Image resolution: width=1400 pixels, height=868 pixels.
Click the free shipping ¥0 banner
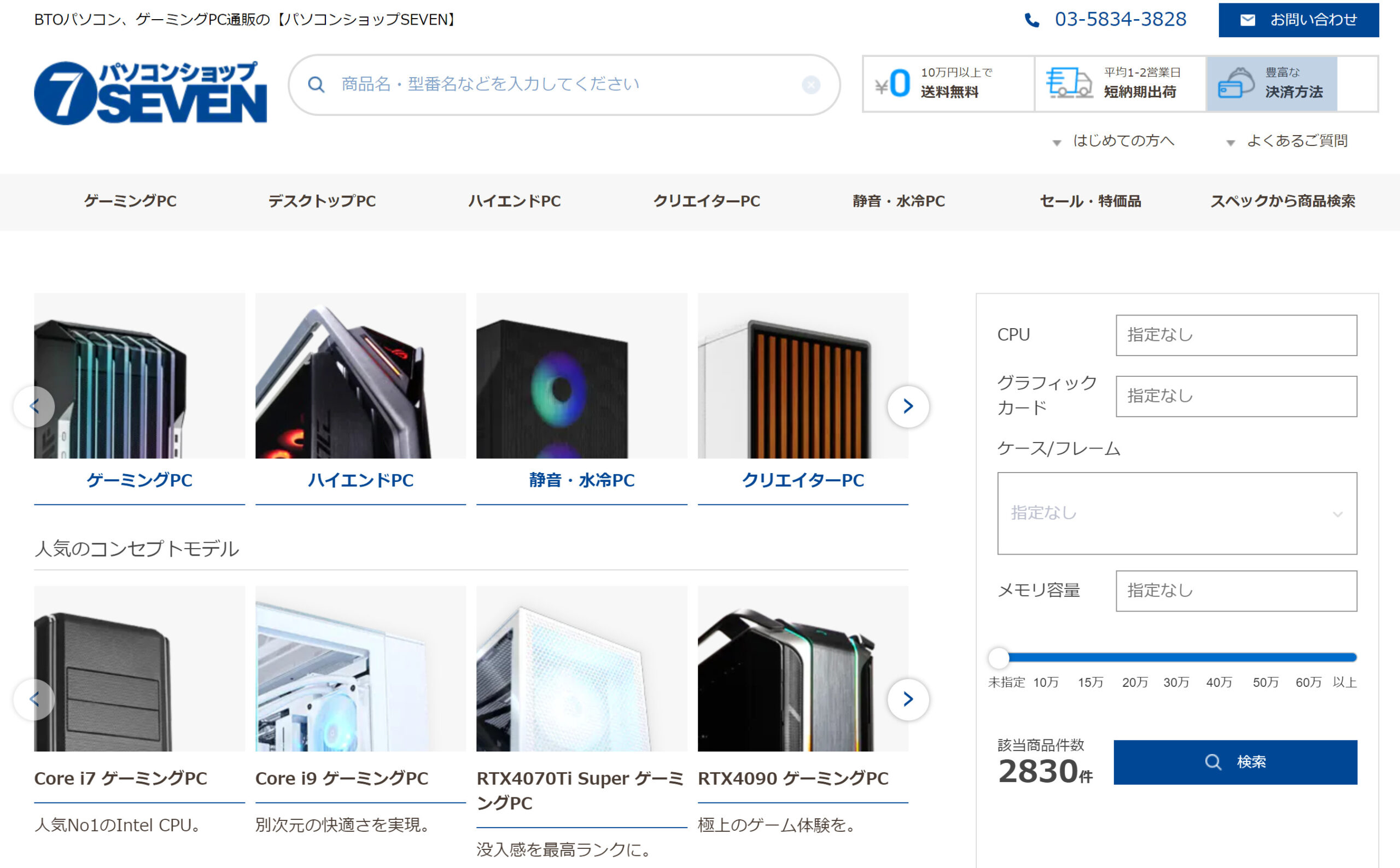click(x=948, y=84)
